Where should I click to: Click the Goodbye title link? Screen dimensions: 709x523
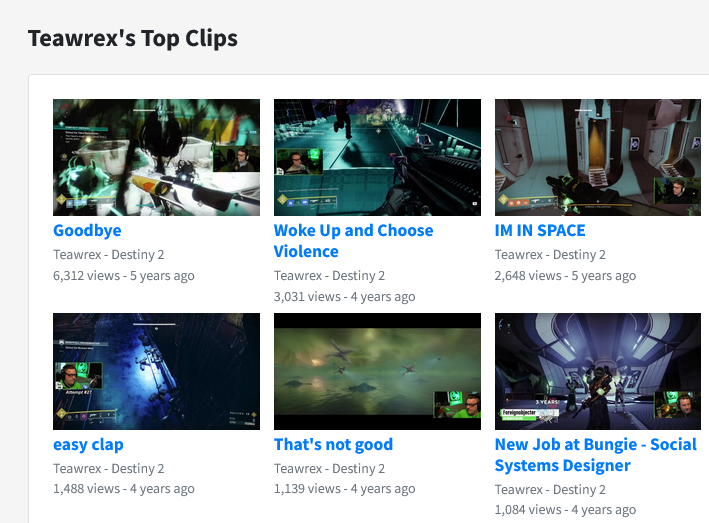tap(87, 231)
